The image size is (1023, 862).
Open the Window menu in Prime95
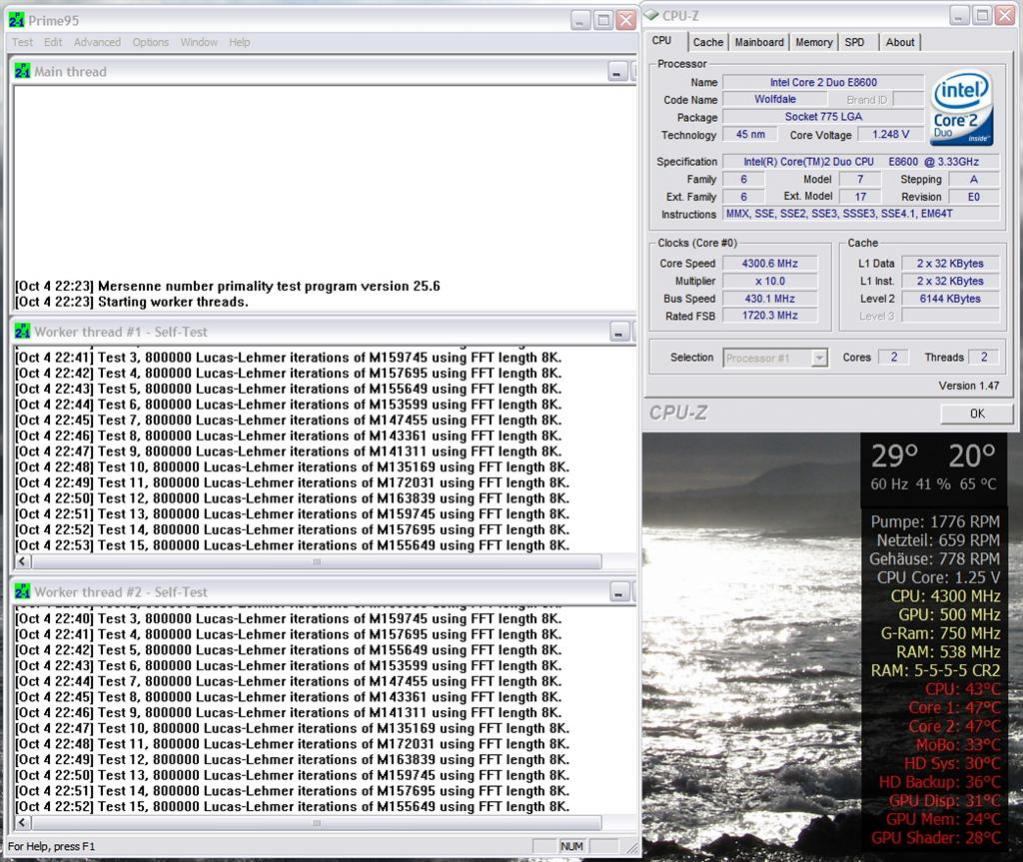point(199,42)
